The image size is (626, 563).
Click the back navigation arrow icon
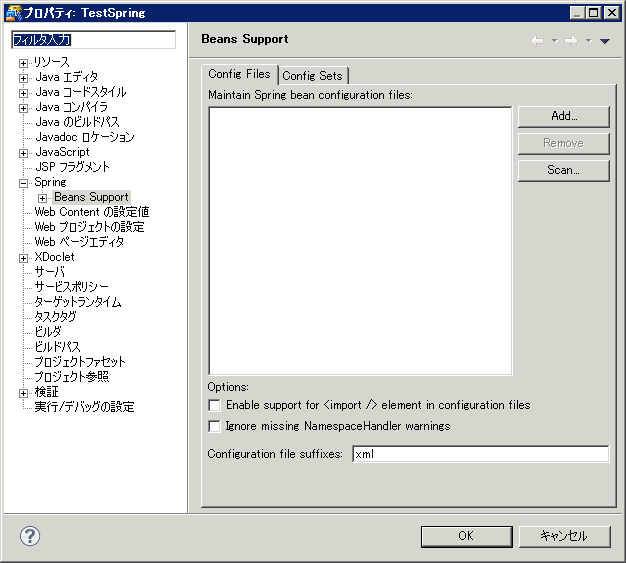[x=537, y=41]
